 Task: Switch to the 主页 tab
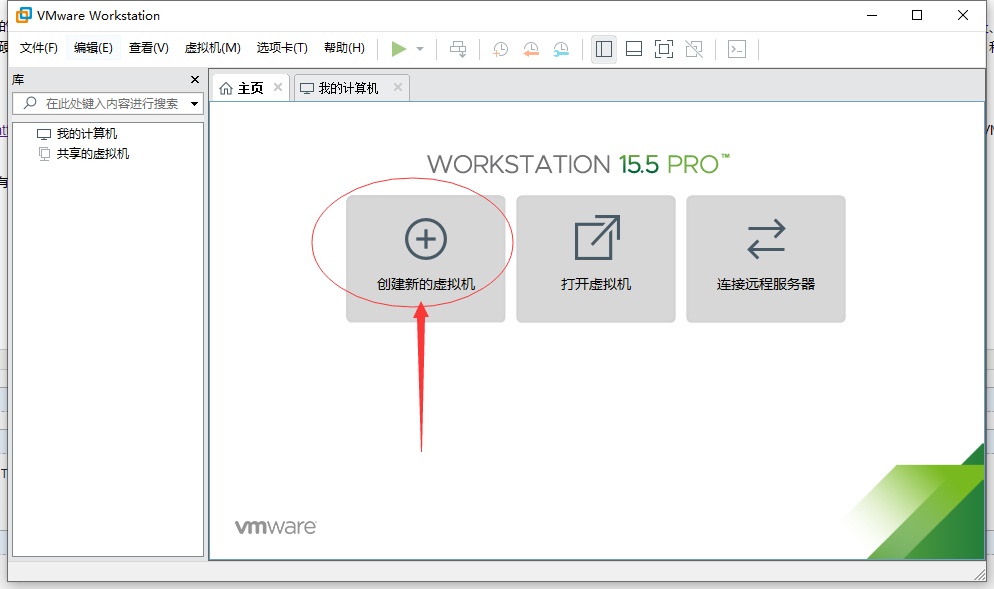(250, 88)
